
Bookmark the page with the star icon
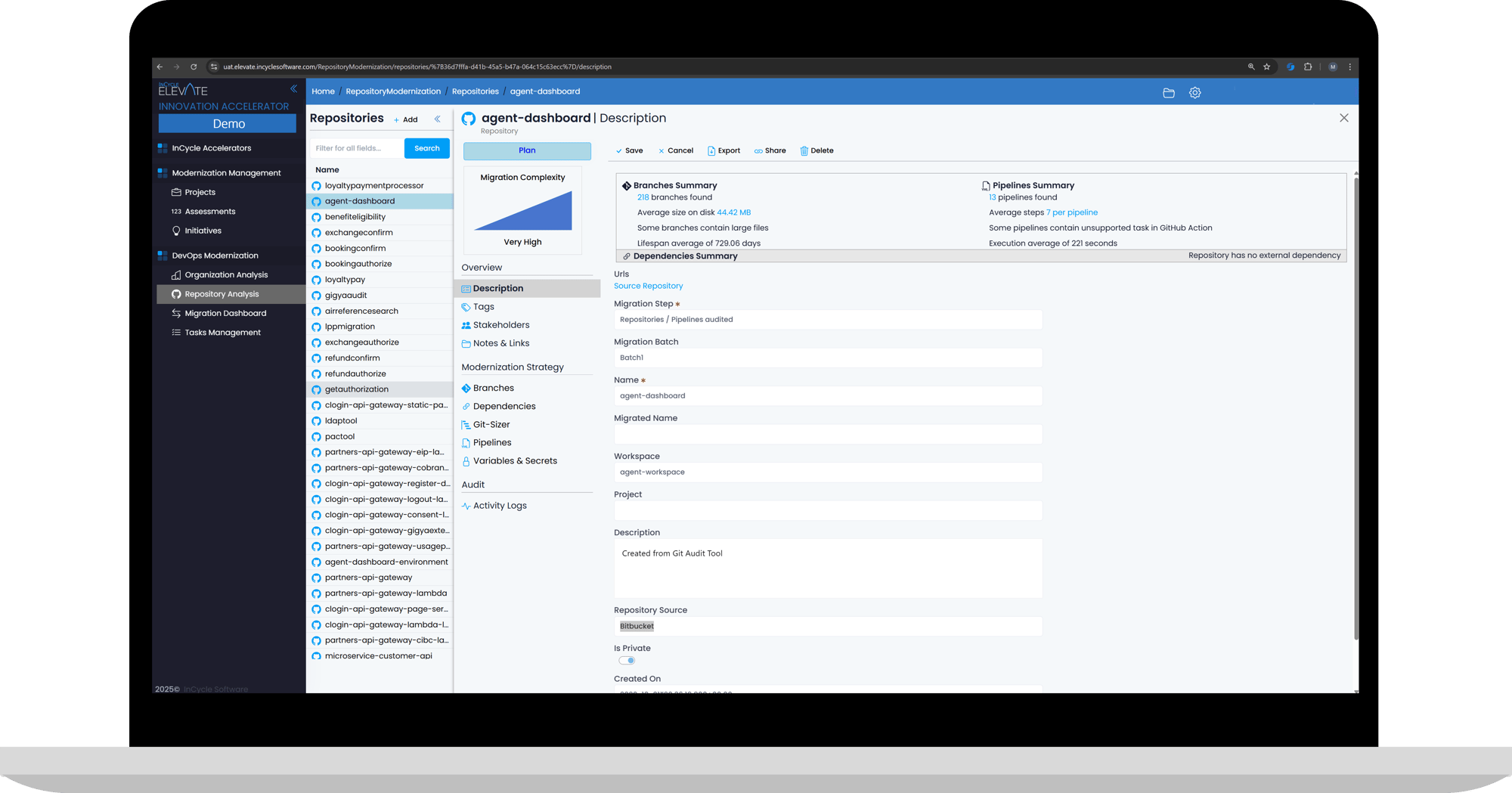click(1267, 67)
